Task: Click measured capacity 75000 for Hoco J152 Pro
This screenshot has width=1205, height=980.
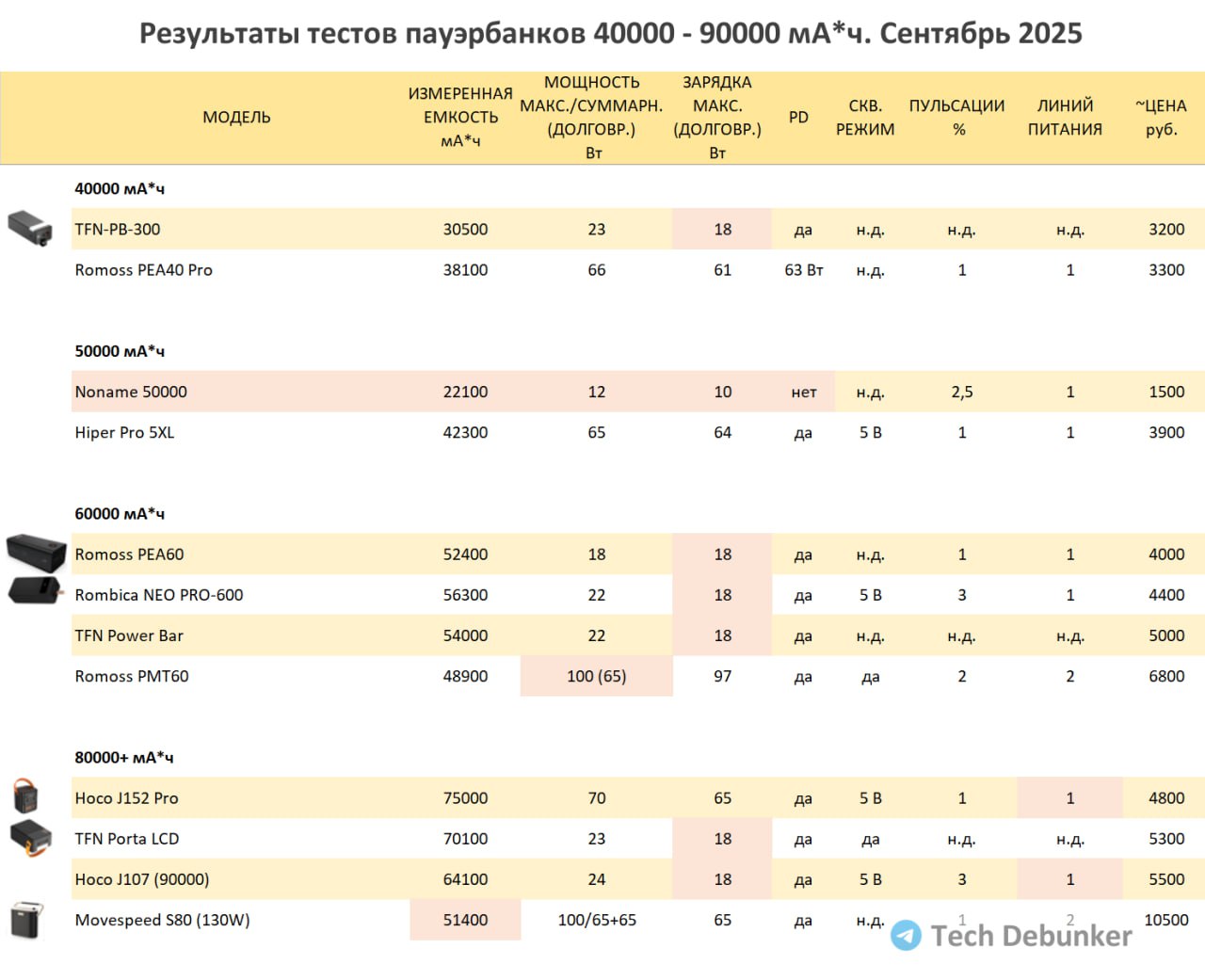Action: click(x=466, y=798)
